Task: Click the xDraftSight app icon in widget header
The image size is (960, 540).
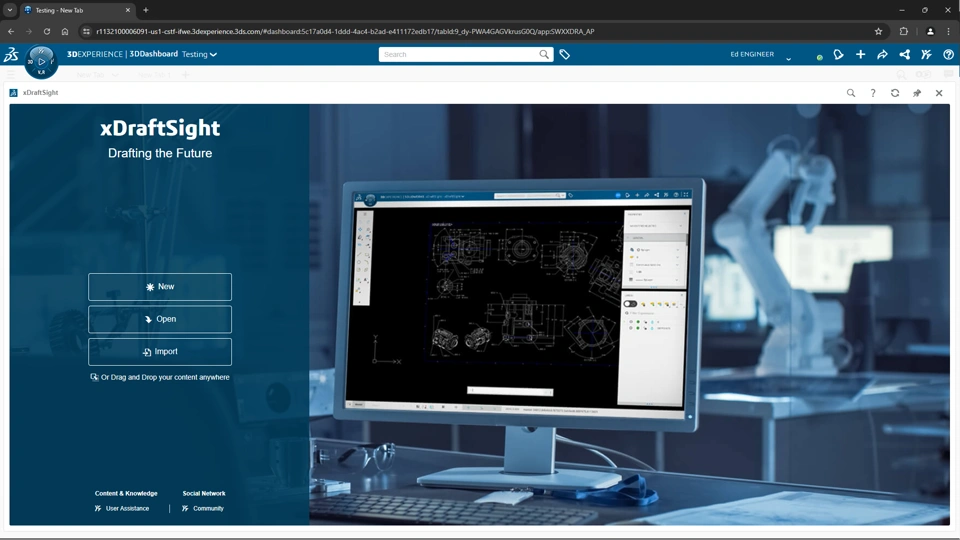Action: point(13,92)
